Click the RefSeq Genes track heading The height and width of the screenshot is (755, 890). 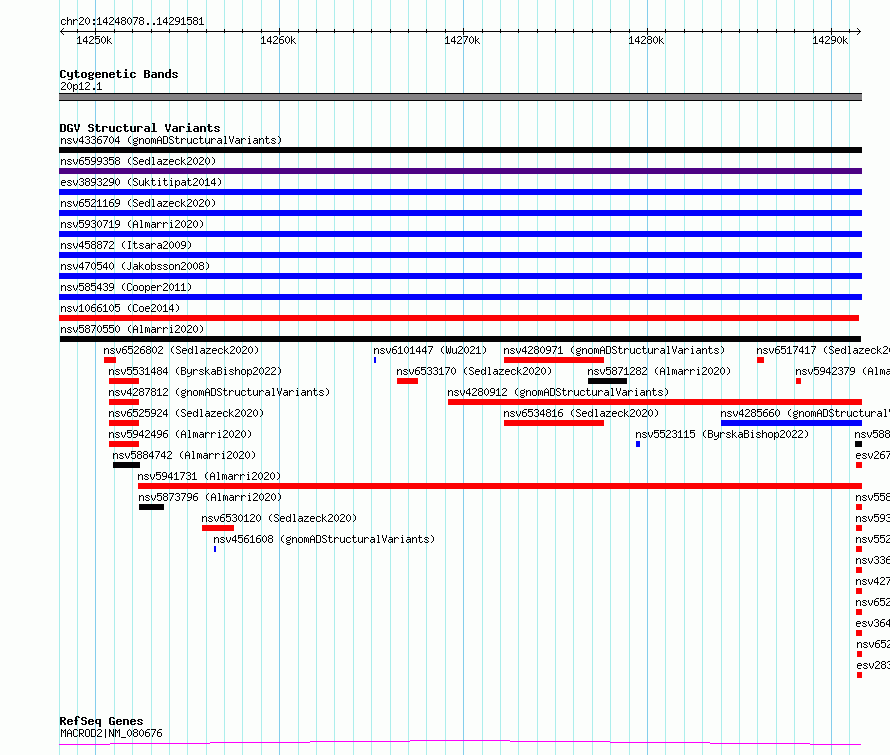pos(101,721)
